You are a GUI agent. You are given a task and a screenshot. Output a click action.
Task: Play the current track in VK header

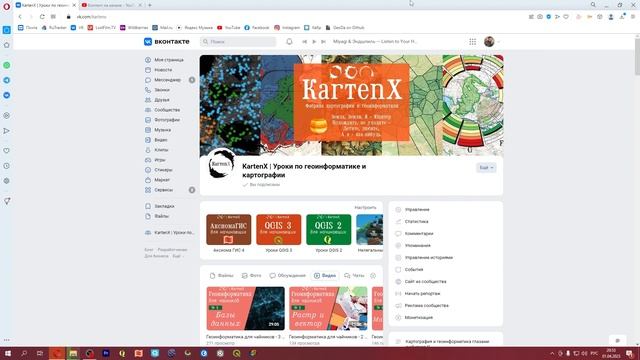coord(314,42)
